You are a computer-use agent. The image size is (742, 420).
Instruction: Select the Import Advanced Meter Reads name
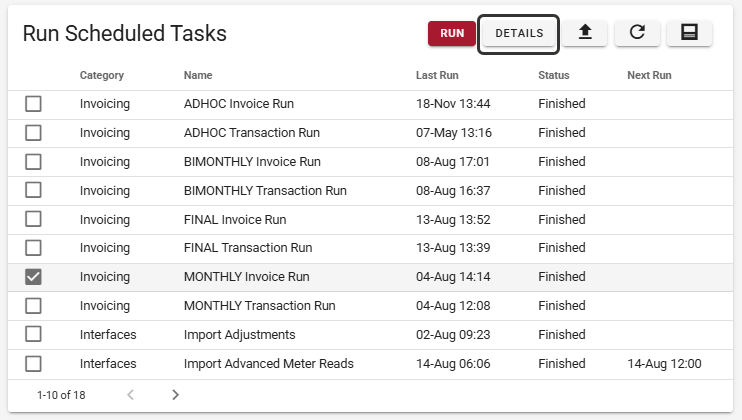click(269, 364)
